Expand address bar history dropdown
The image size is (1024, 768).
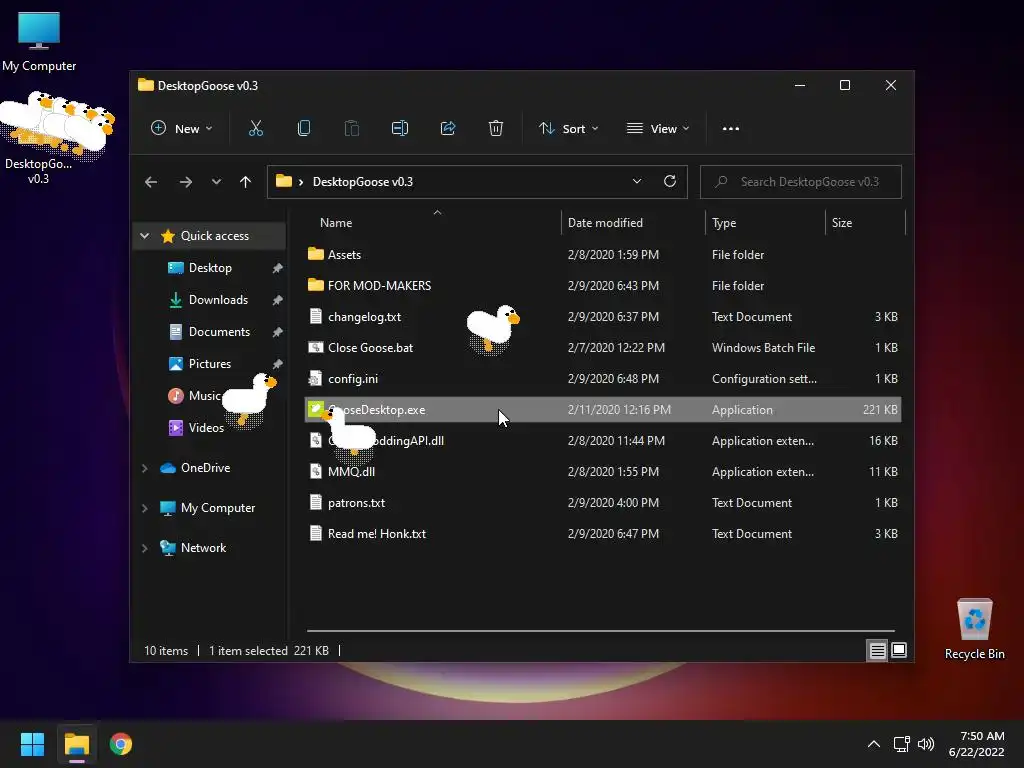[x=637, y=182]
